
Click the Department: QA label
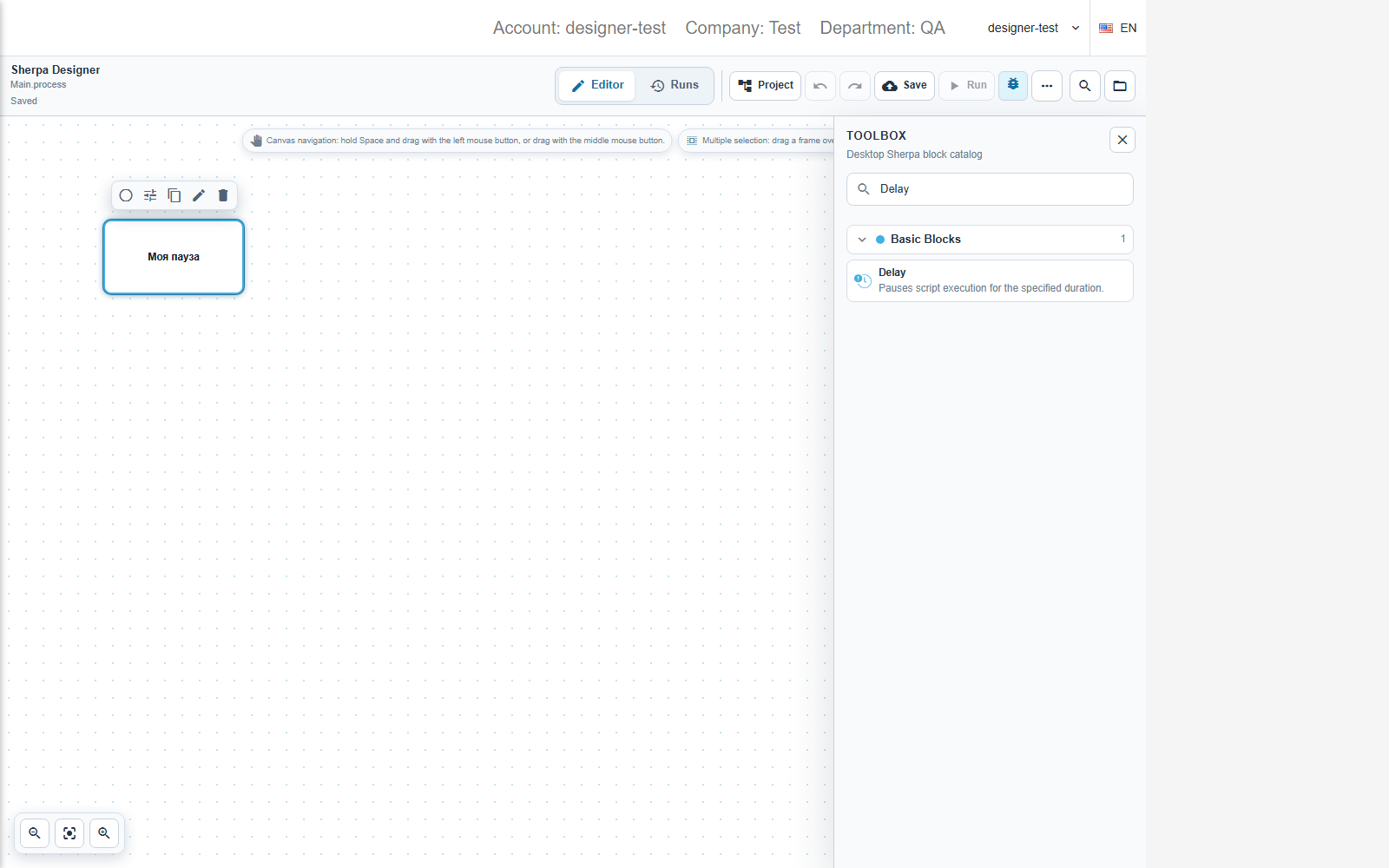point(882,28)
